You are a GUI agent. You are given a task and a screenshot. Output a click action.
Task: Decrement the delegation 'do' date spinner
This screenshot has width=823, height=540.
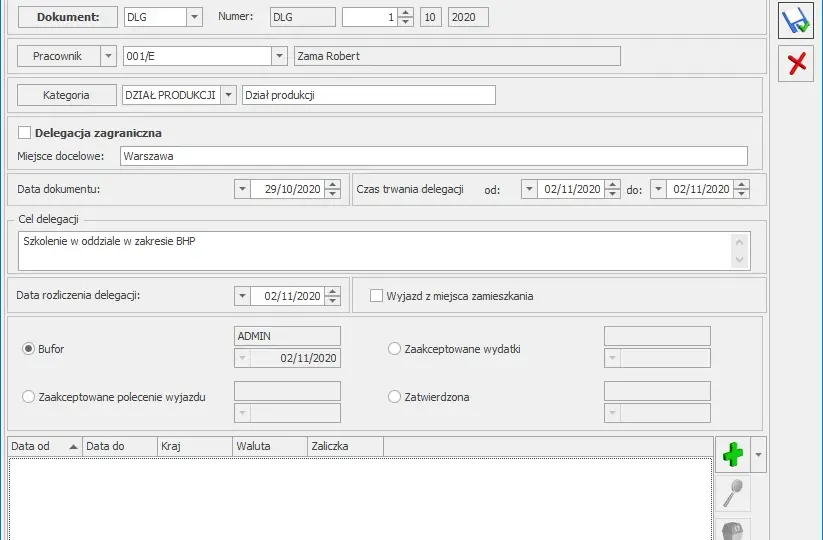pos(741,194)
